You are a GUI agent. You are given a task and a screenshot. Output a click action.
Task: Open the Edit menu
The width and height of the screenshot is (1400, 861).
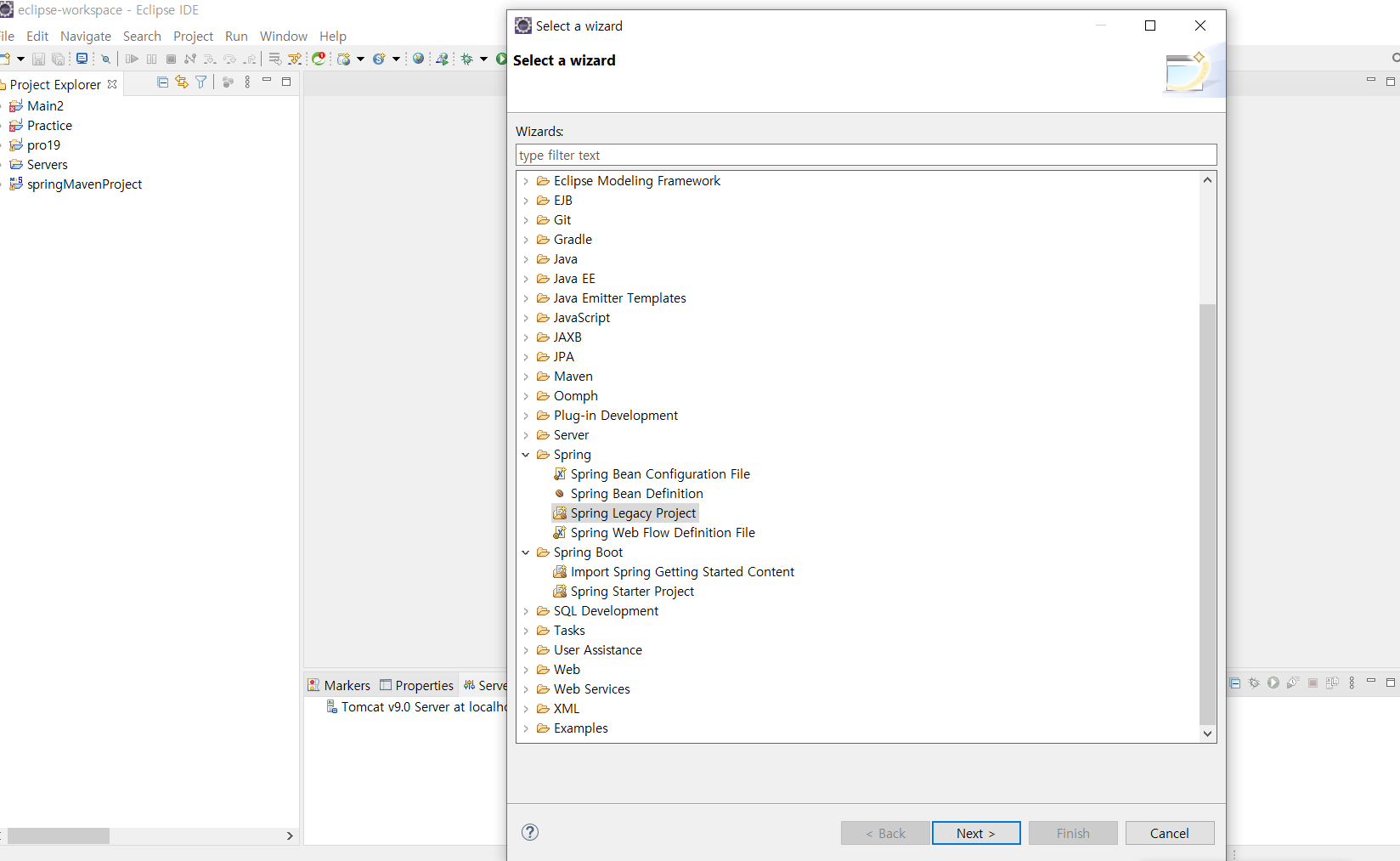point(37,36)
